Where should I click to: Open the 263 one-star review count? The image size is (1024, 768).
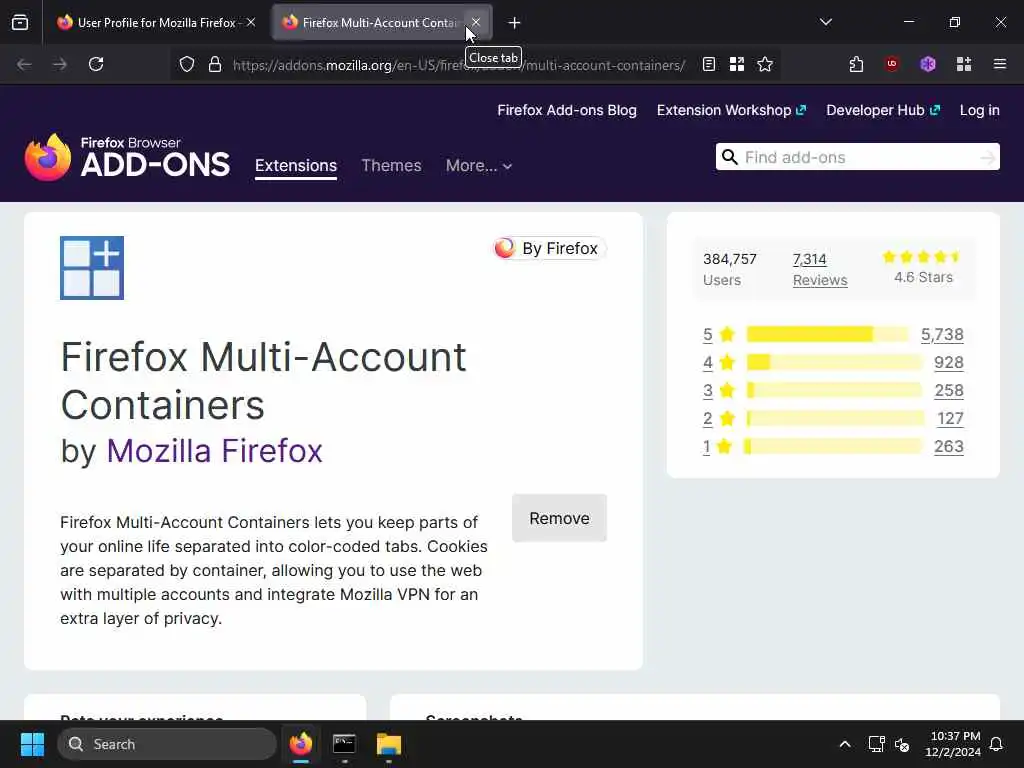[x=949, y=447]
